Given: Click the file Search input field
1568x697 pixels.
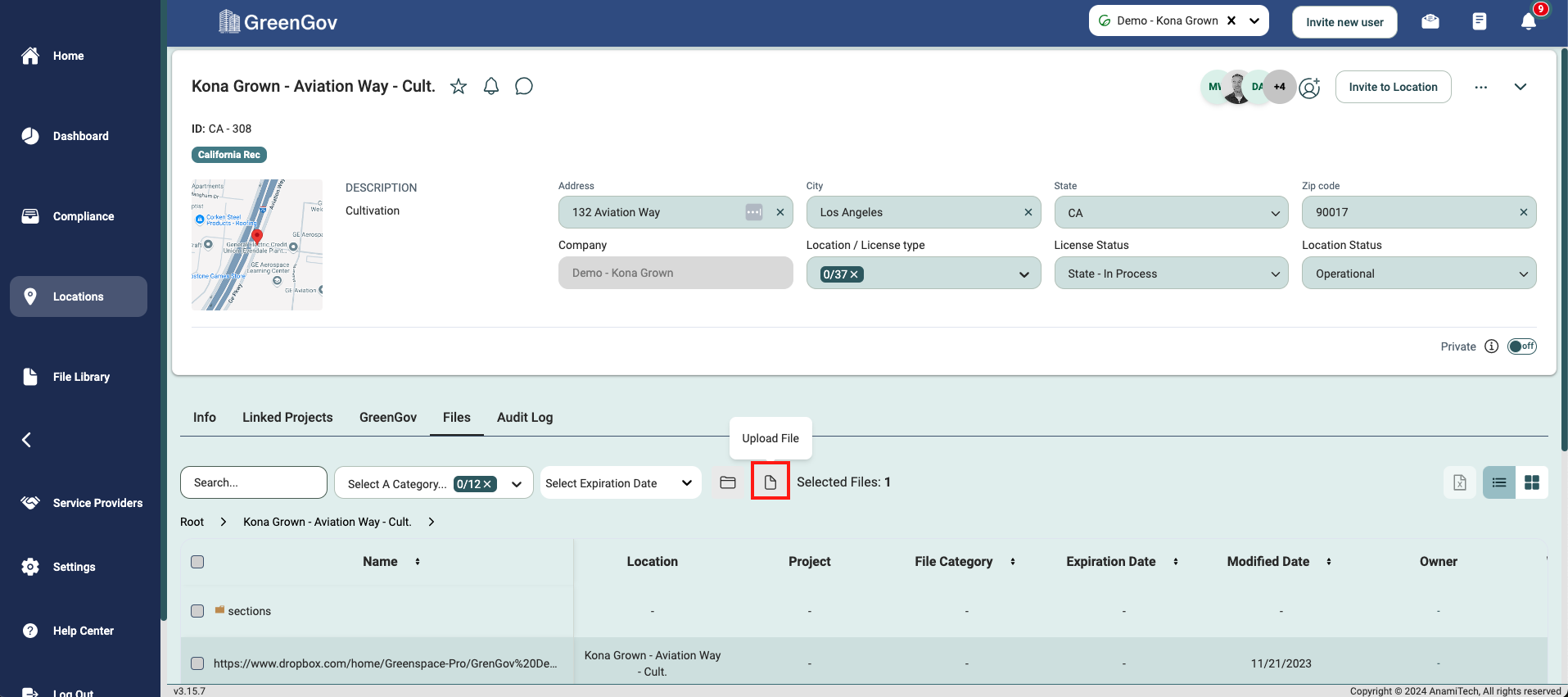Looking at the screenshot, I should tap(254, 482).
